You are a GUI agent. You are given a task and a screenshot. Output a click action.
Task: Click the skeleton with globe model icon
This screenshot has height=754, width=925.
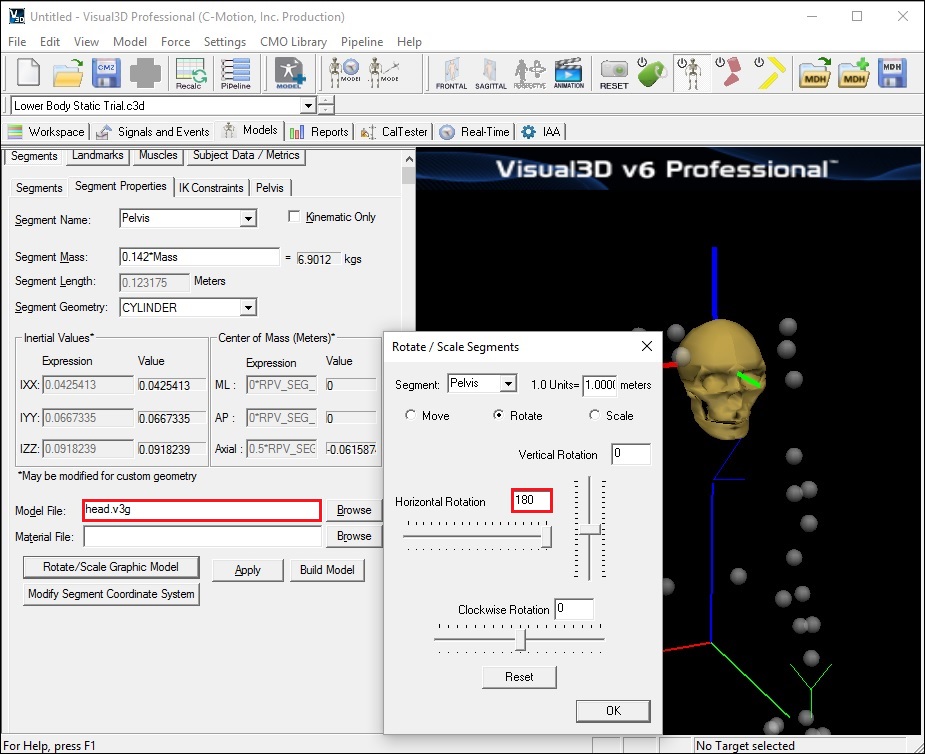[x=345, y=73]
